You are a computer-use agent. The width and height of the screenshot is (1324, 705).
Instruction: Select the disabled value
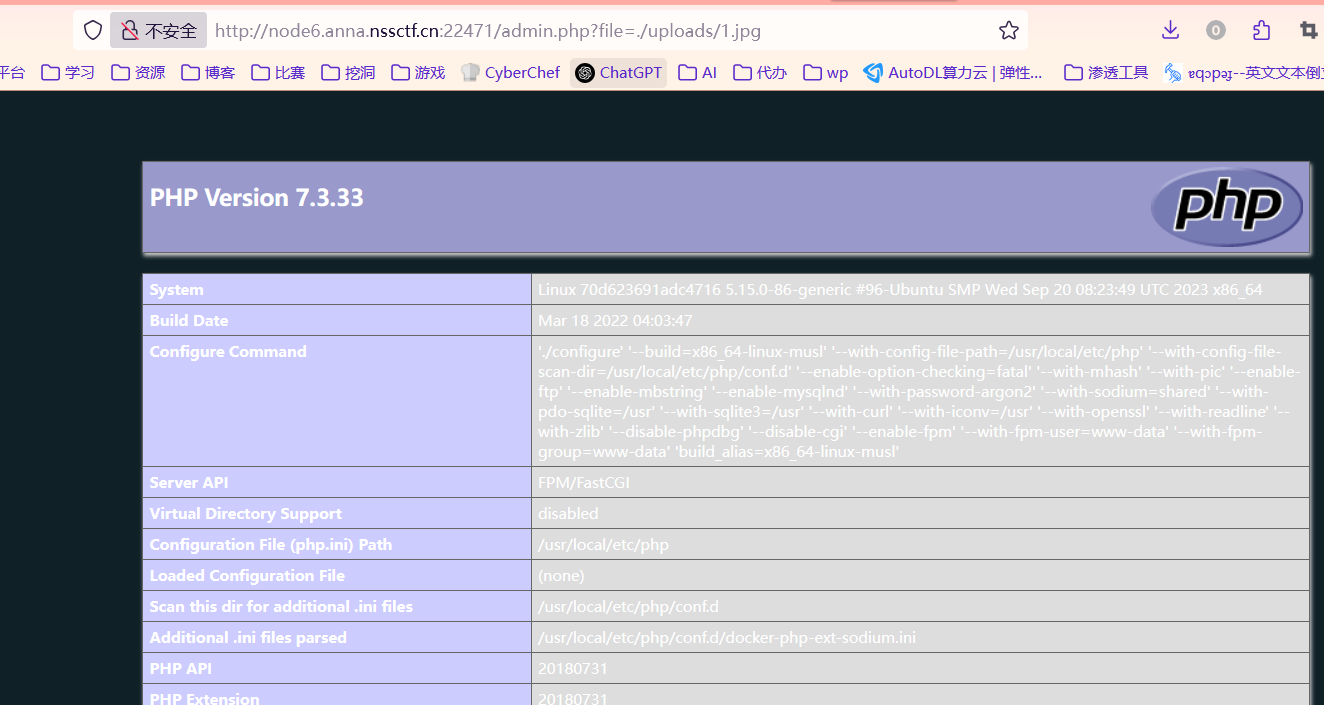(x=568, y=514)
